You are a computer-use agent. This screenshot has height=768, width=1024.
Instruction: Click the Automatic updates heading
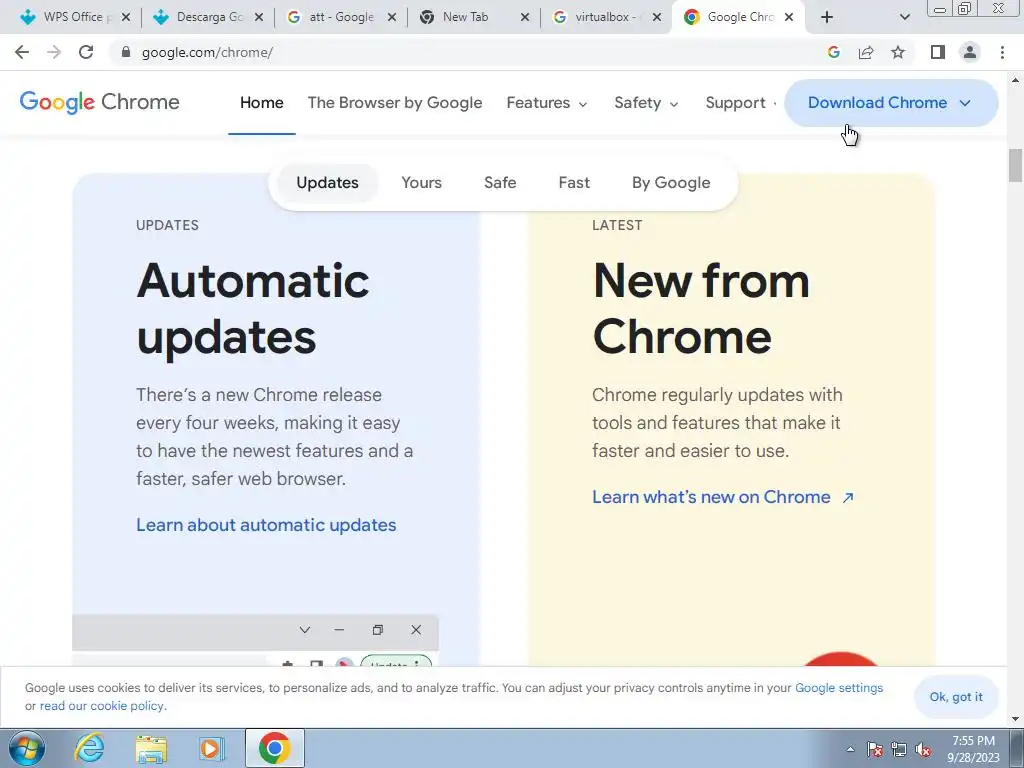click(253, 308)
